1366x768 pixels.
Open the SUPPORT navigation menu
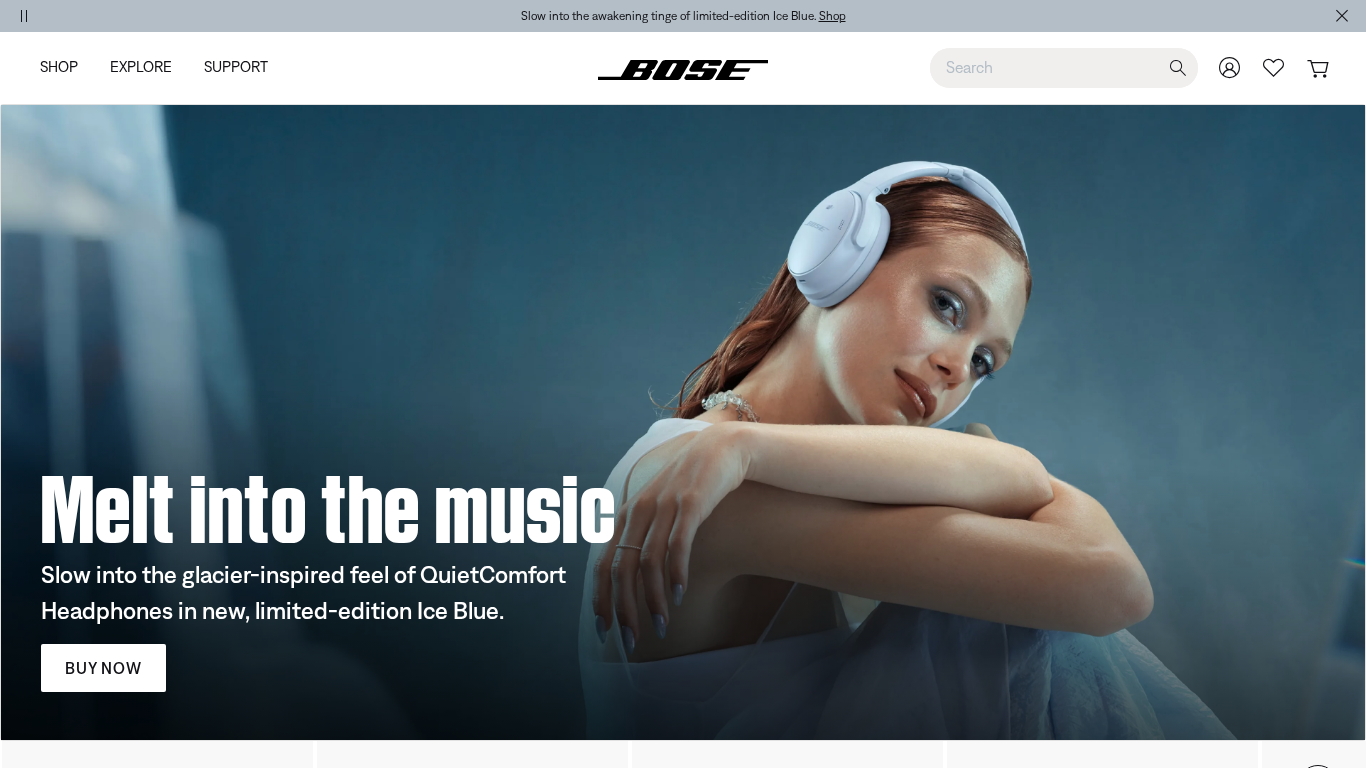coord(236,67)
